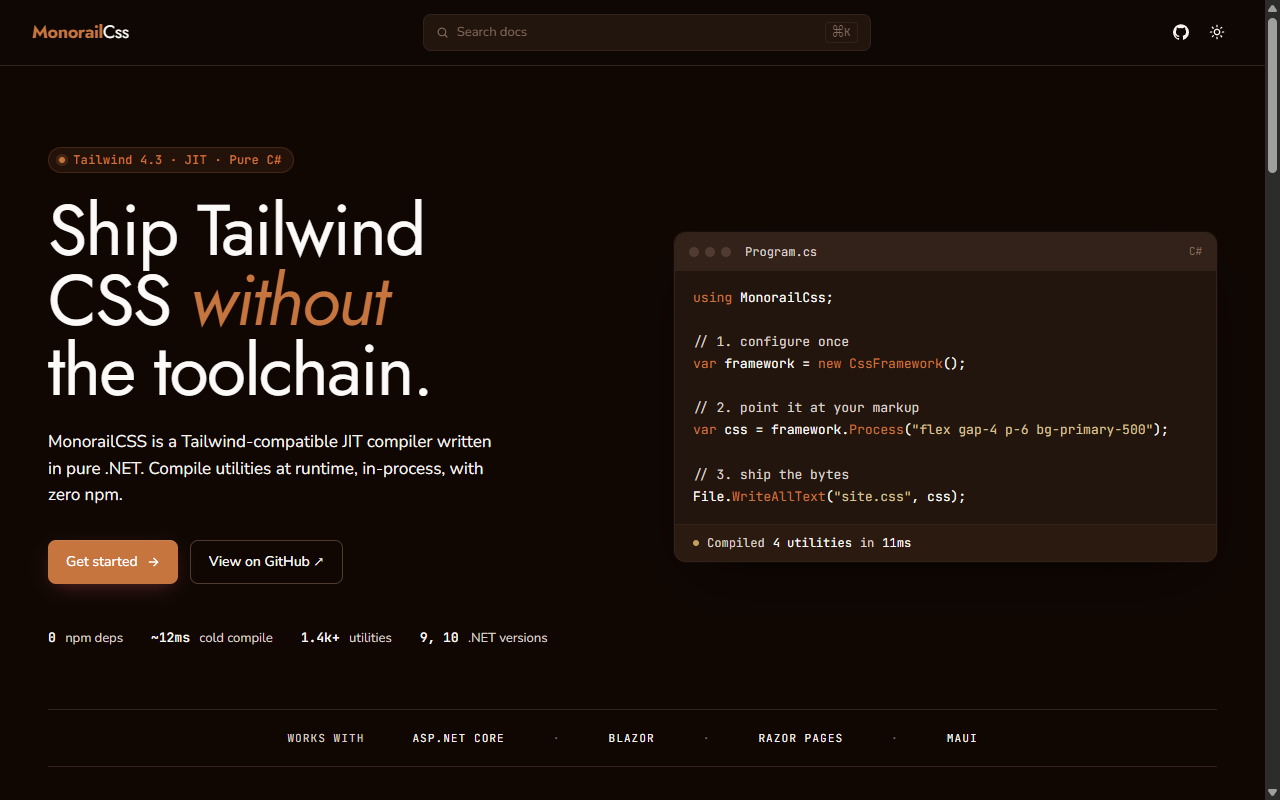Click the ASP.NET CORE label
Viewport: 1280px width, 800px height.
point(458,738)
